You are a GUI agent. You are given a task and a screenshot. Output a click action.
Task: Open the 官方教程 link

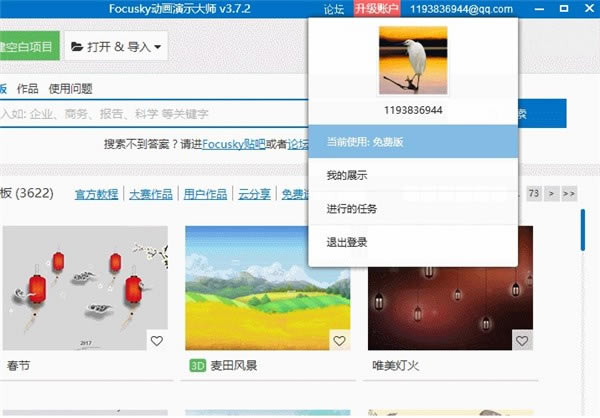point(96,194)
